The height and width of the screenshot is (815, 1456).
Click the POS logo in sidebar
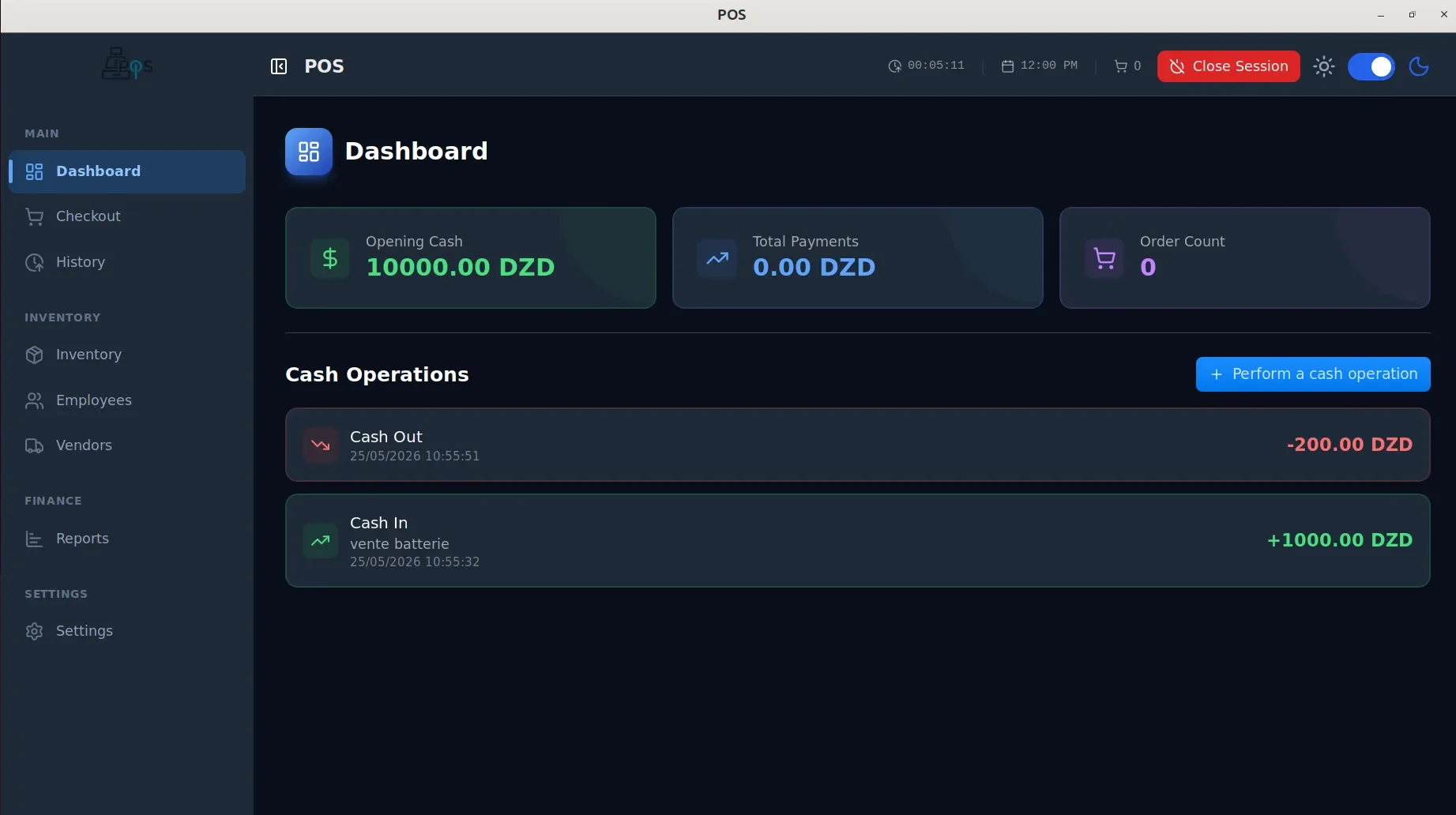(126, 65)
